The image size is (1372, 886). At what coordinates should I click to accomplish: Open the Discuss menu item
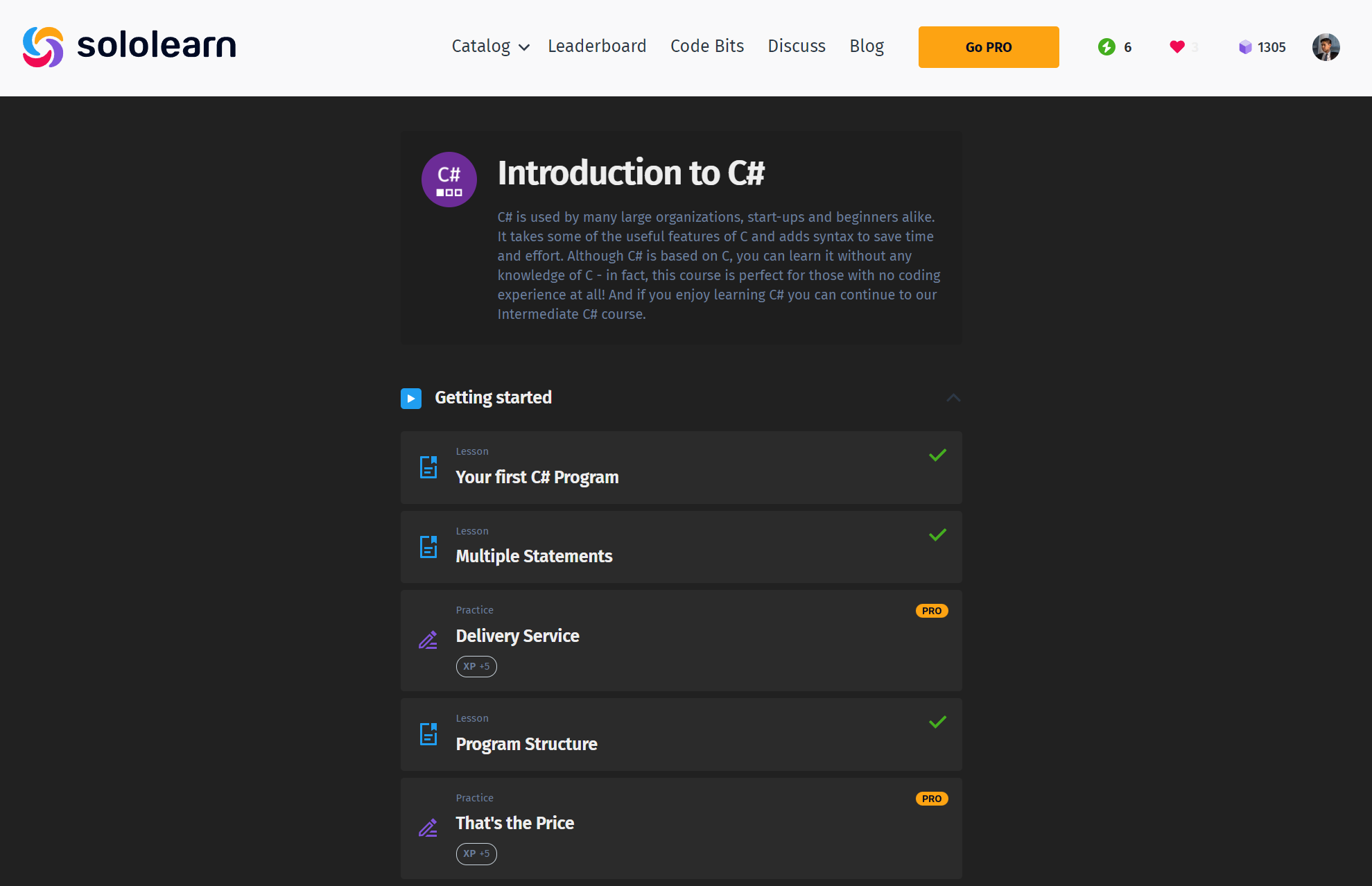coord(796,46)
